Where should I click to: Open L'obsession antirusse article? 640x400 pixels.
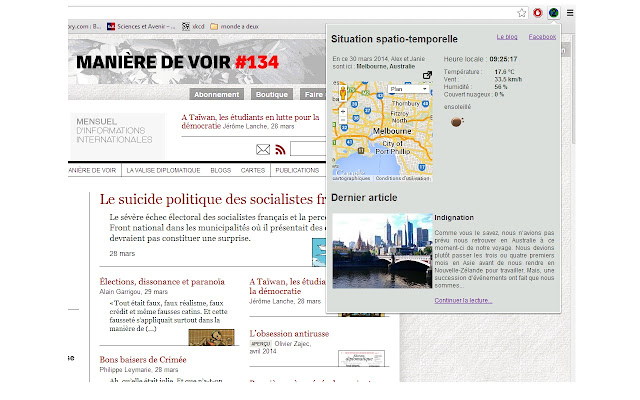click(289, 333)
